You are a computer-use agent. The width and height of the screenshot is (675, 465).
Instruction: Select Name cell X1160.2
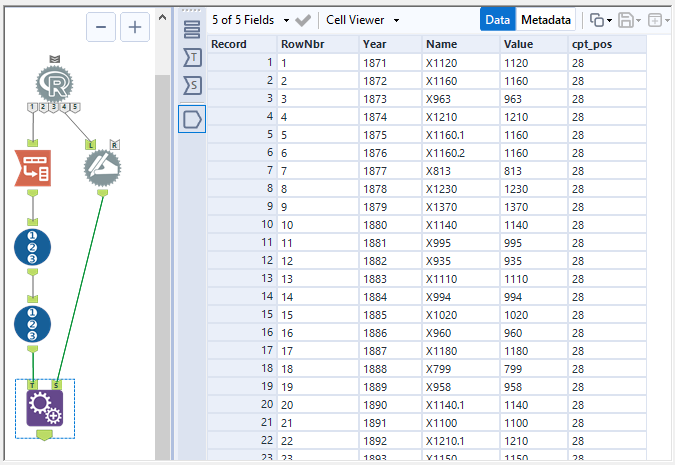point(461,153)
